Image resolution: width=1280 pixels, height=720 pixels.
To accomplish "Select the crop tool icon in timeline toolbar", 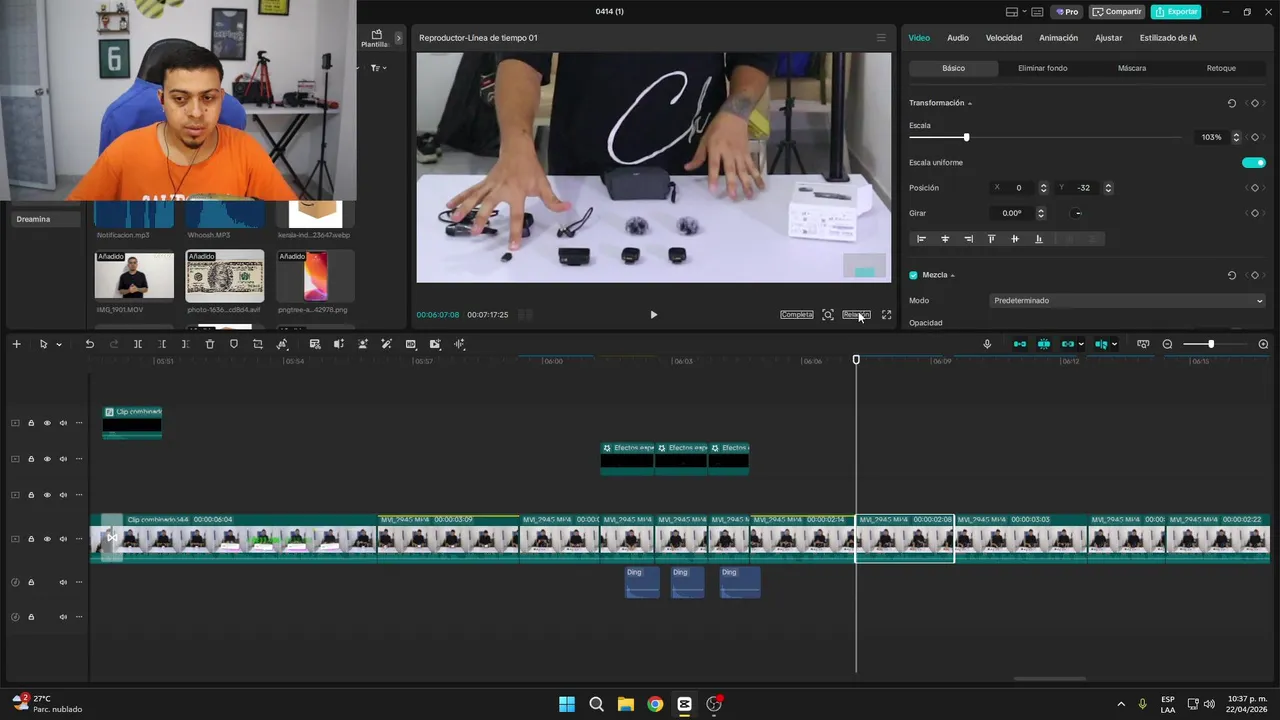I will pyautogui.click(x=258, y=344).
